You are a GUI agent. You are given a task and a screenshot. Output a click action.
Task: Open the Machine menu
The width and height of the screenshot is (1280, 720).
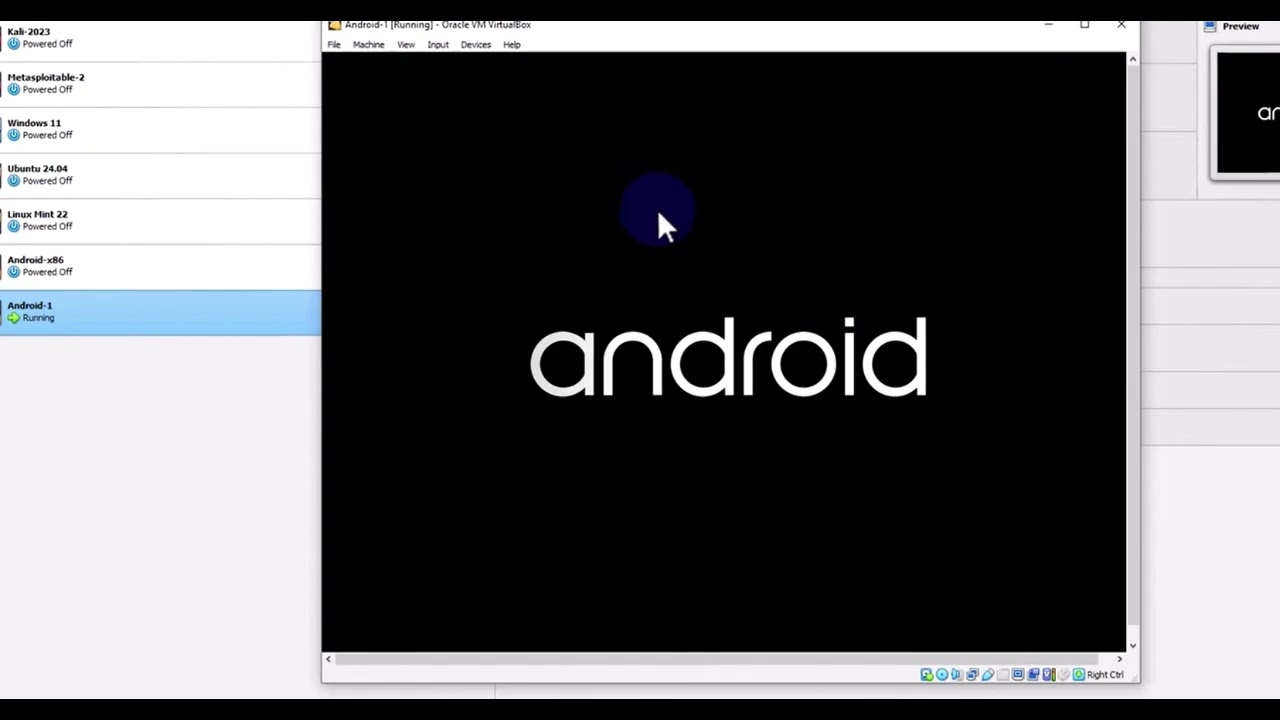pyautogui.click(x=368, y=45)
